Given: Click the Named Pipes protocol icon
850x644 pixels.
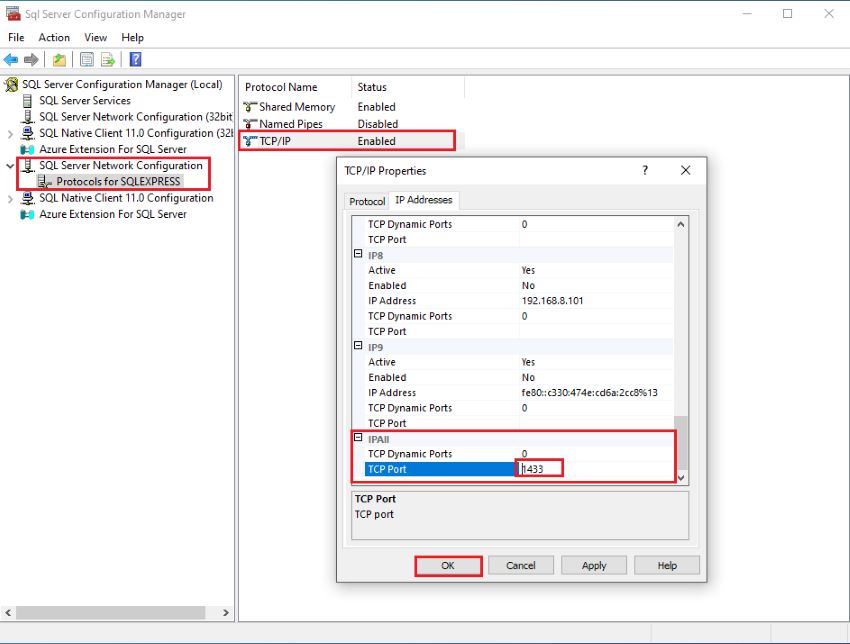Looking at the screenshot, I should coord(250,124).
